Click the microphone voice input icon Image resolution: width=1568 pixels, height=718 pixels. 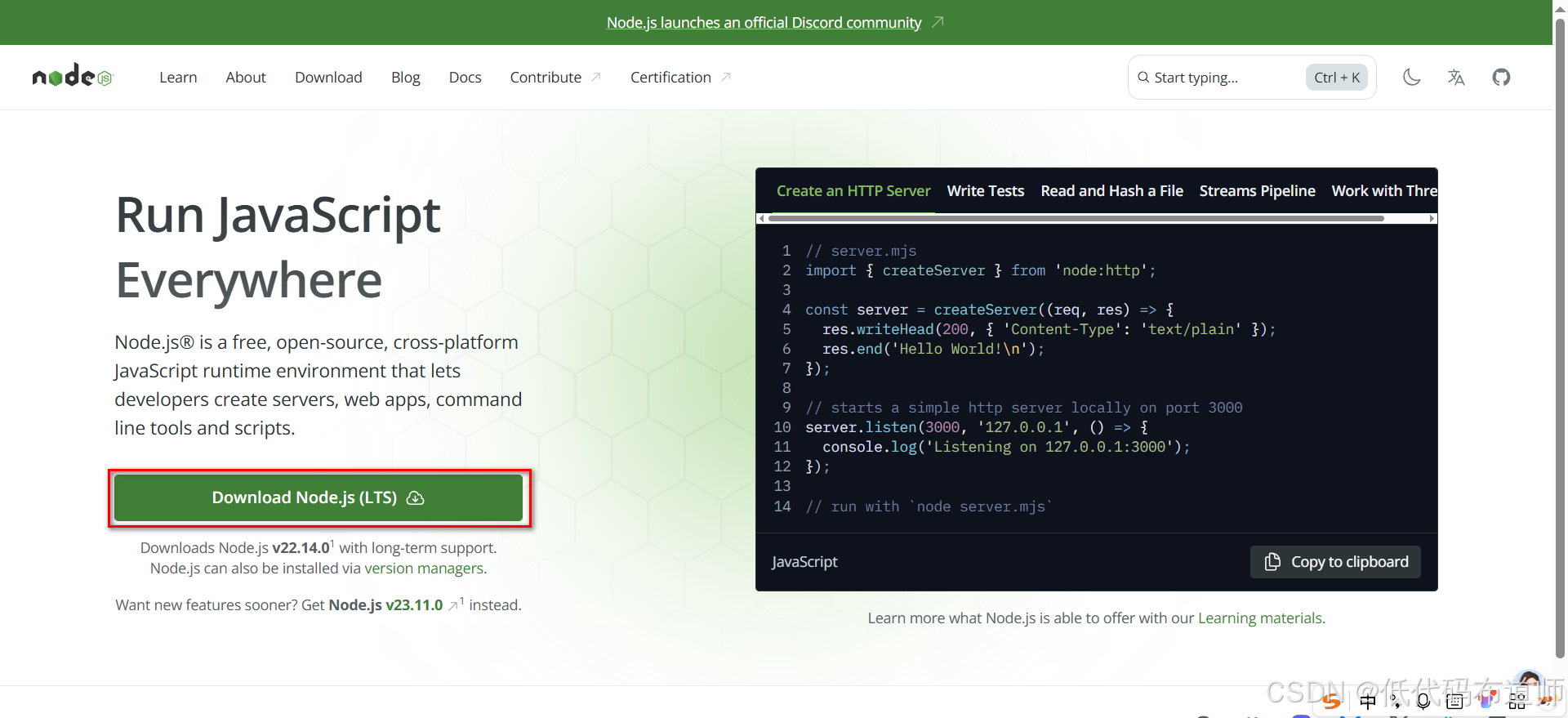click(x=1423, y=701)
